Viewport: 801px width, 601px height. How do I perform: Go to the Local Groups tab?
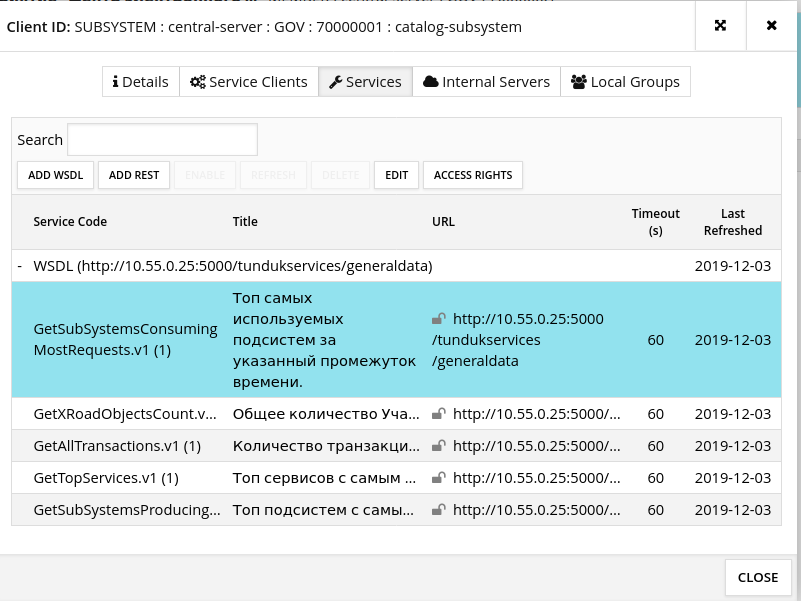click(x=625, y=82)
